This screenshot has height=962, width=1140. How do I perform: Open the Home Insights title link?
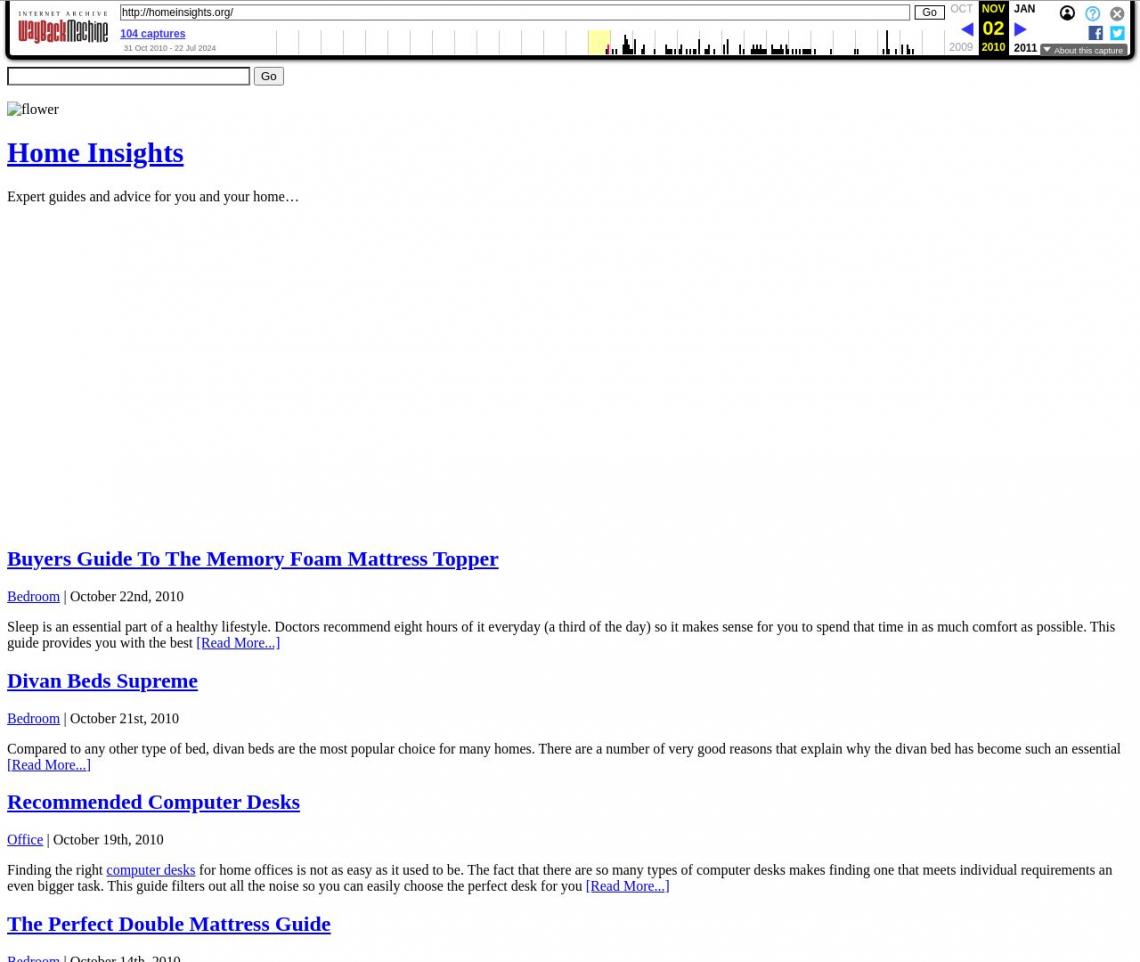(95, 152)
